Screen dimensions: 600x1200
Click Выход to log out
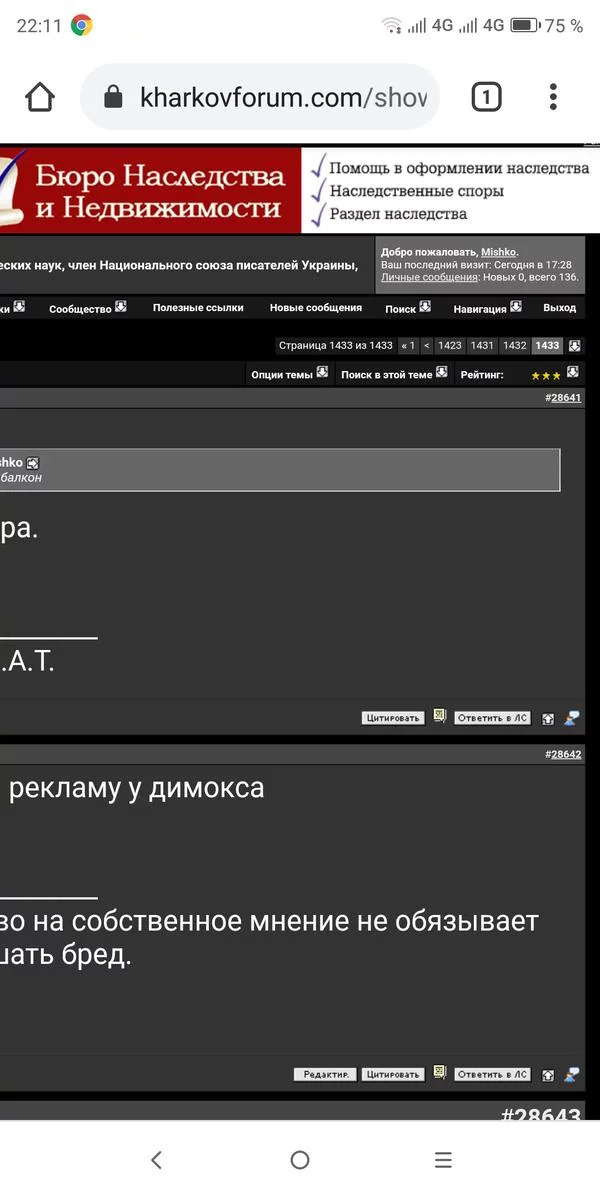point(560,308)
